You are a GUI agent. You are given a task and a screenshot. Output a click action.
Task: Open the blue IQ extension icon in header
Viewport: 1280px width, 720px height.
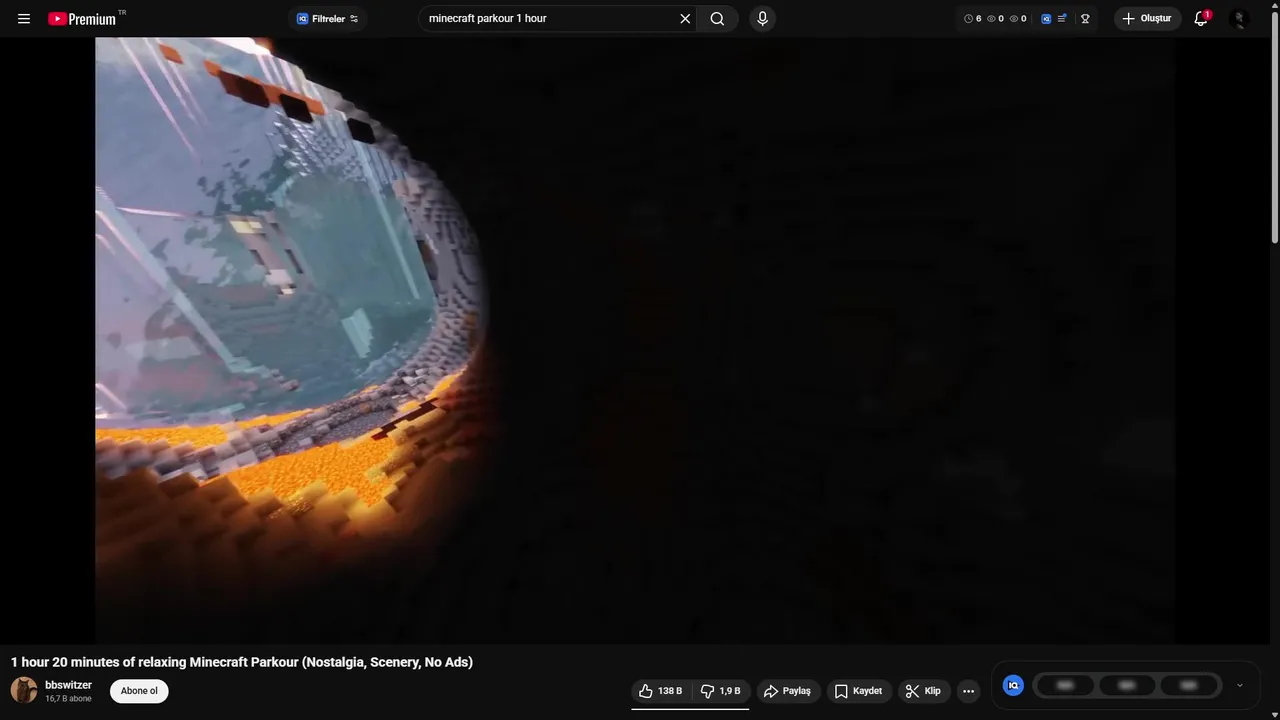point(1046,19)
